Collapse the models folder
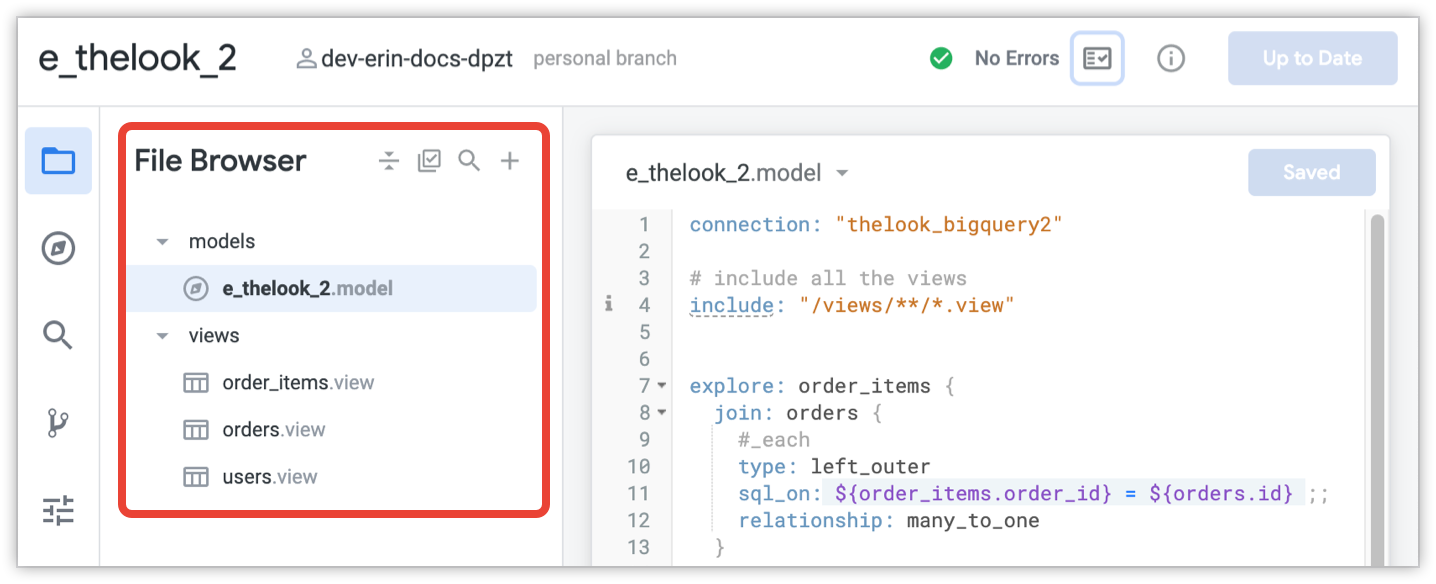Viewport: 1436px width, 584px height. [162, 242]
